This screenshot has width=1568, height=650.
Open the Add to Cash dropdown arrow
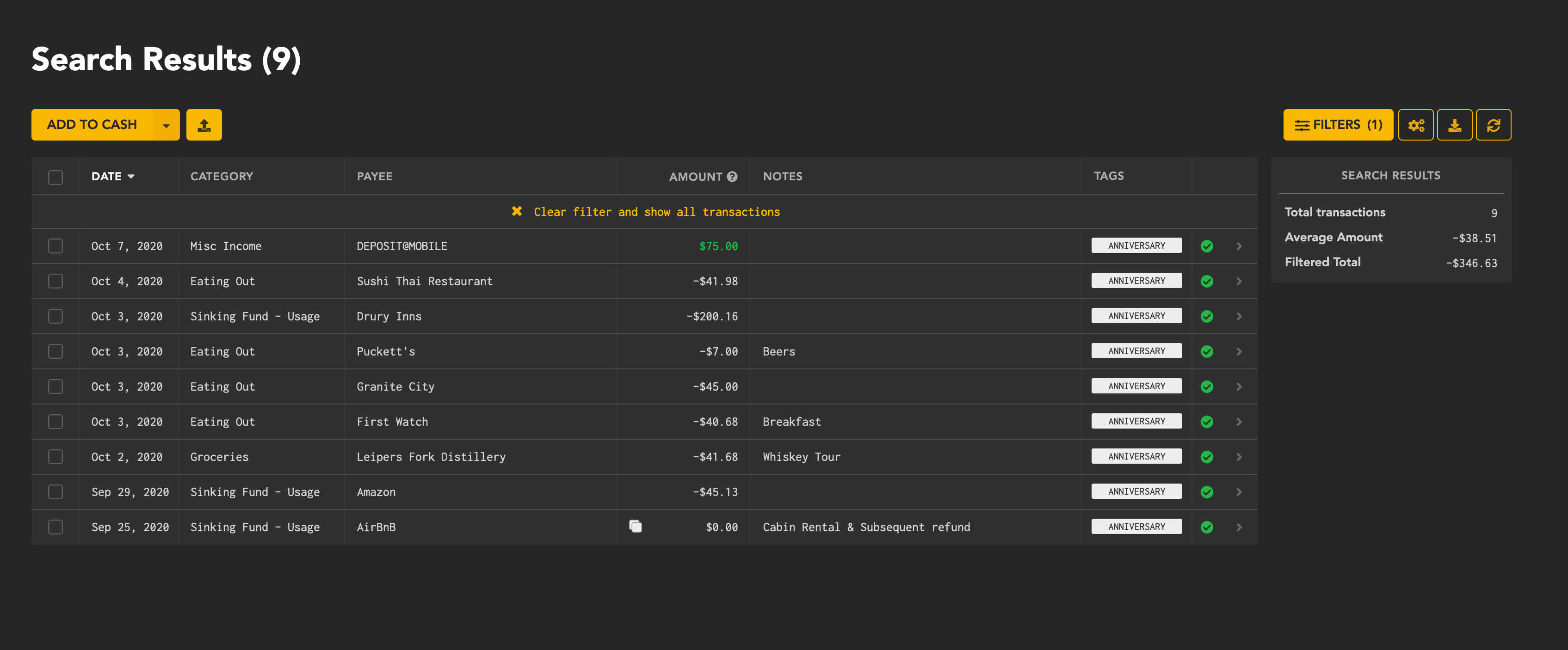tap(166, 125)
